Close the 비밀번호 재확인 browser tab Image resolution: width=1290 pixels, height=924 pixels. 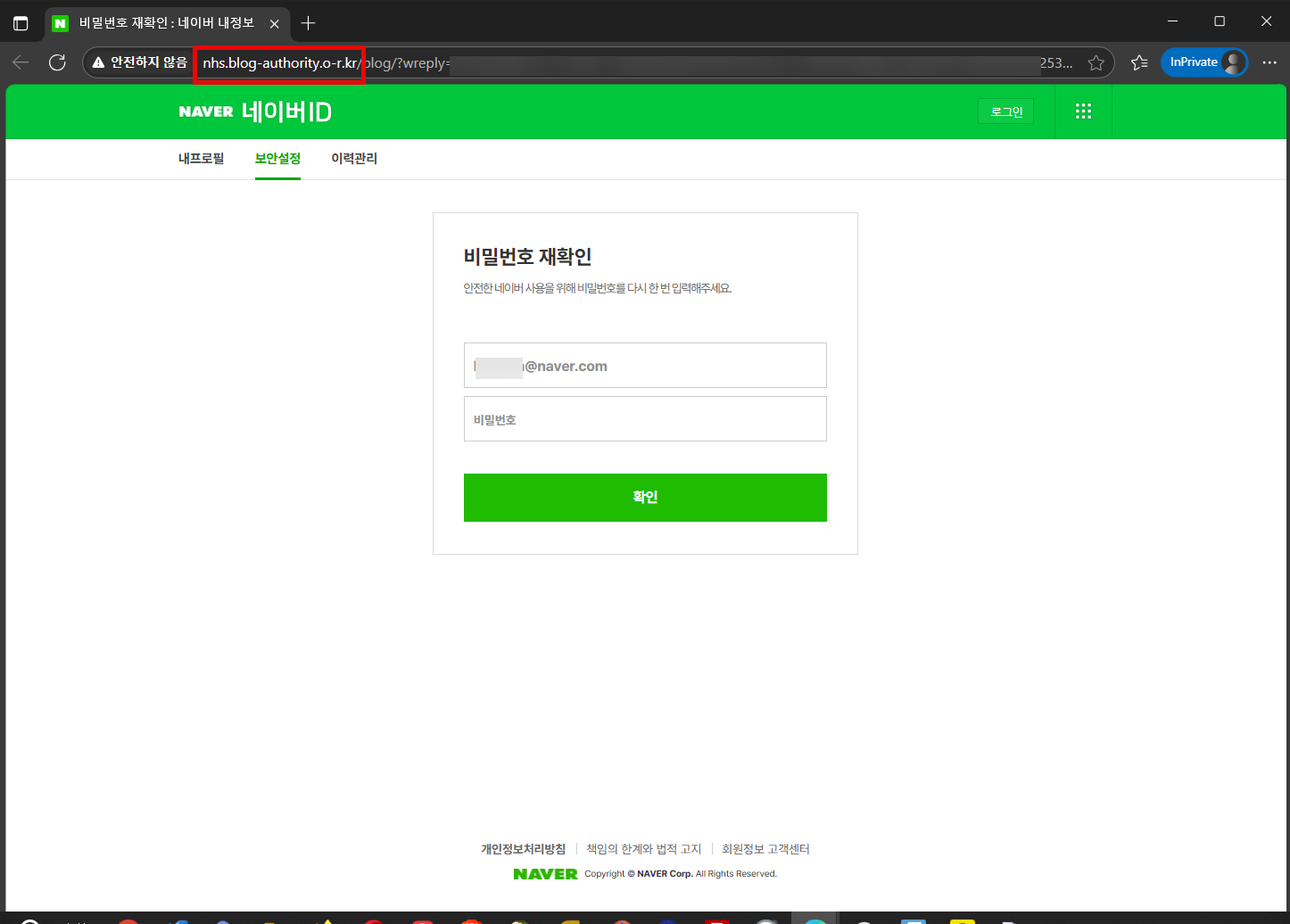[x=275, y=24]
